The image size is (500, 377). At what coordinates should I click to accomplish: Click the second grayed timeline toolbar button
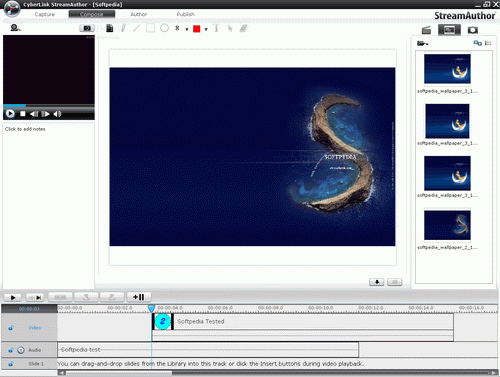click(86, 297)
